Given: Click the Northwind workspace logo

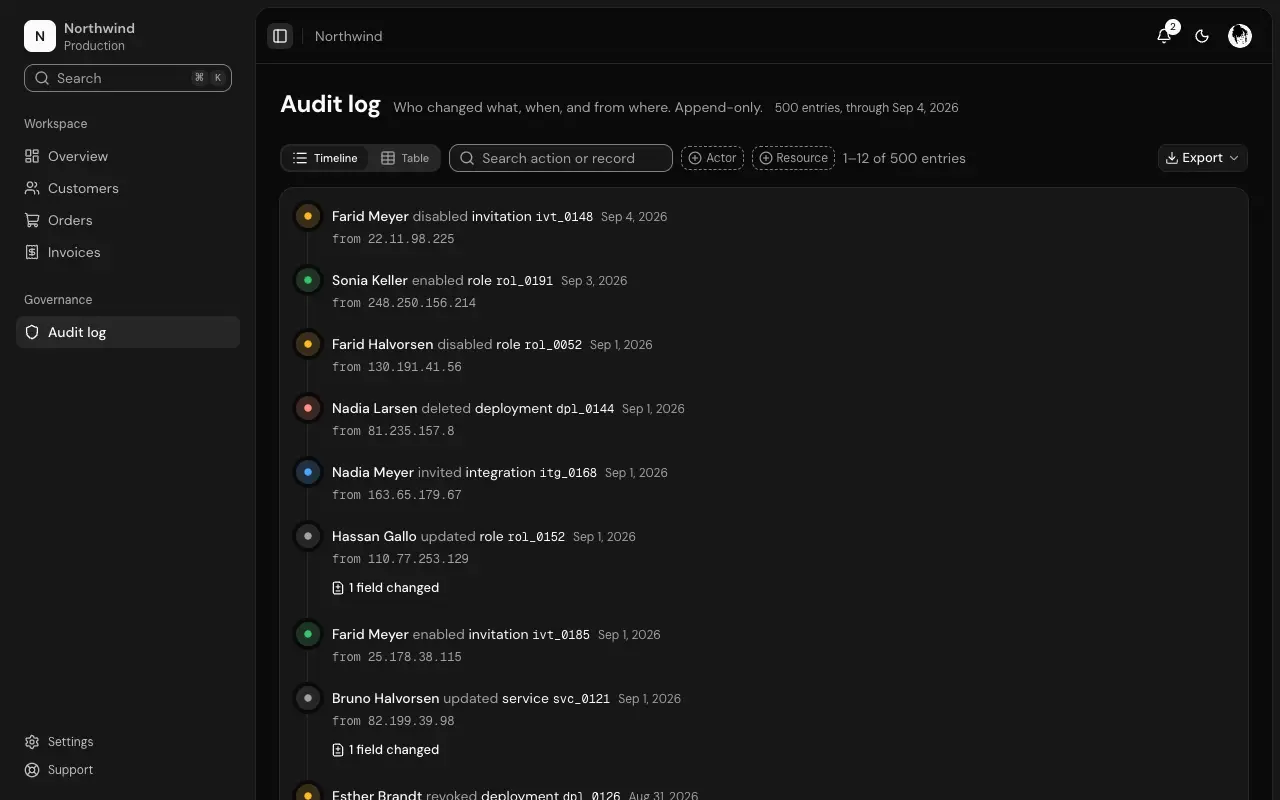Looking at the screenshot, I should click(40, 36).
